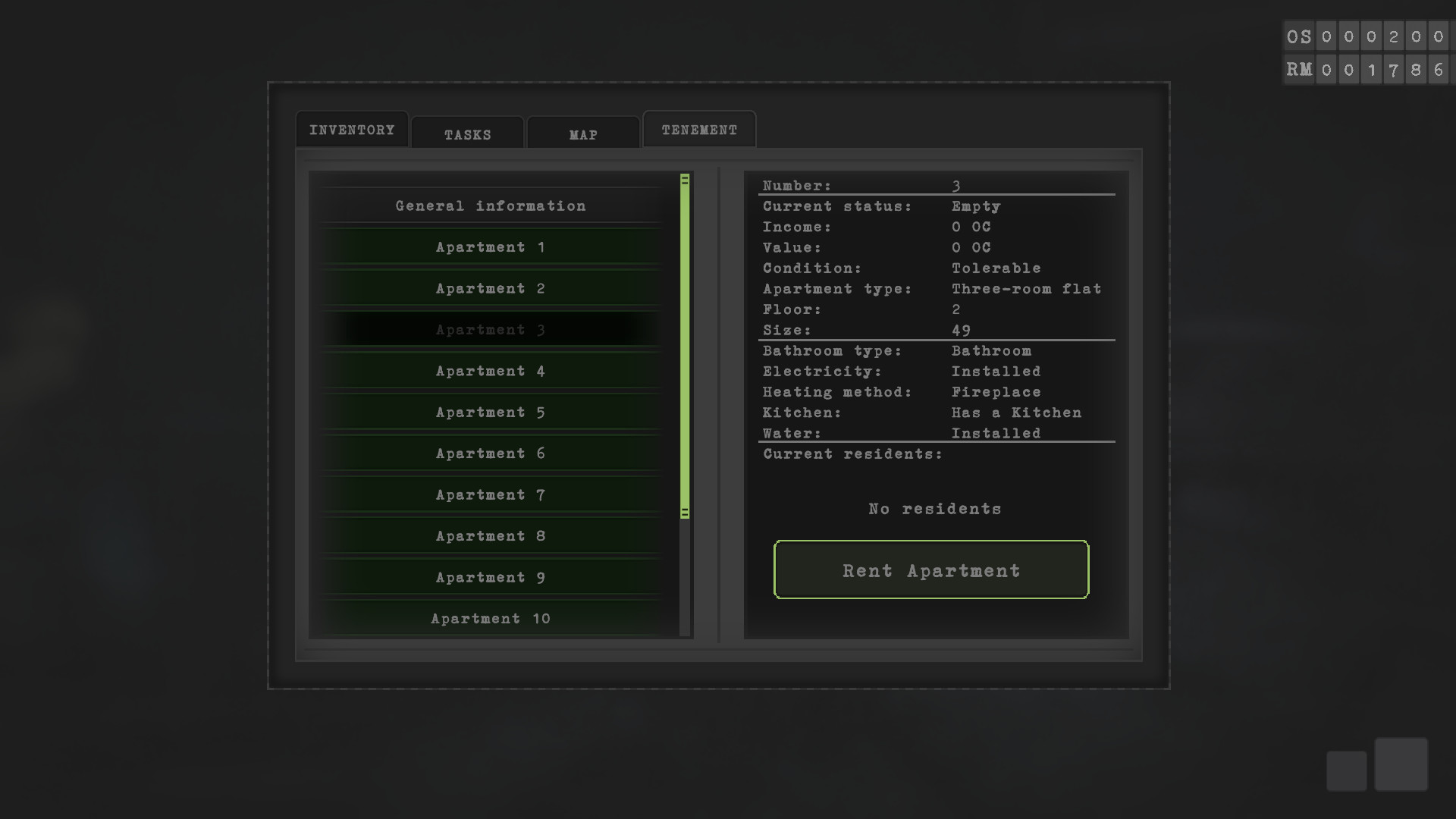Click Apartment 5 listing

(490, 411)
